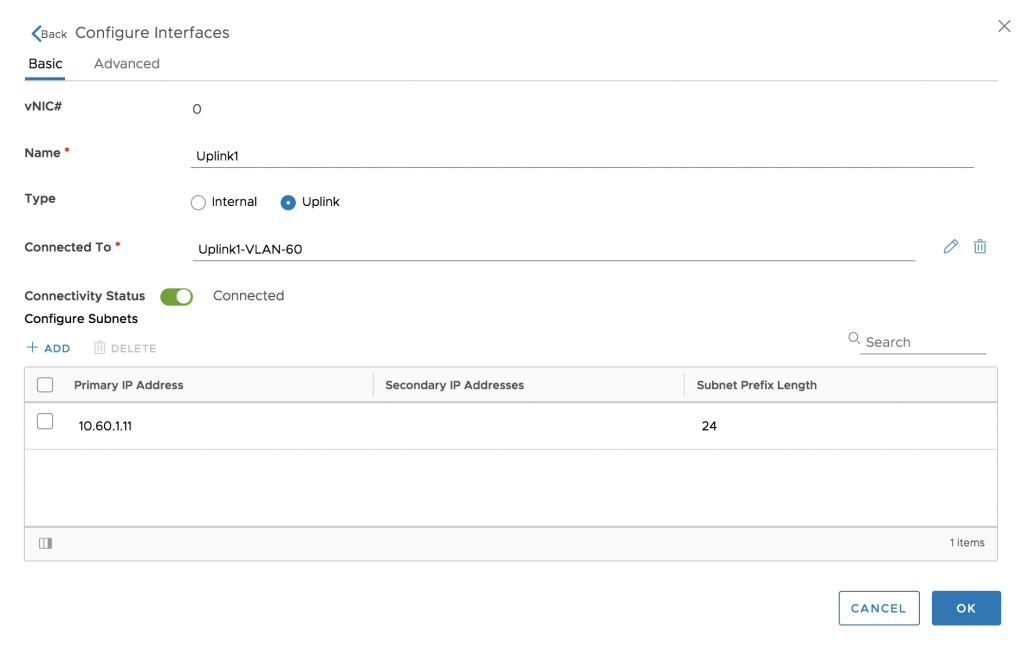The height and width of the screenshot is (645, 1024).
Task: Close the Configure Interfaces dialog with X
Action: click(x=1004, y=26)
